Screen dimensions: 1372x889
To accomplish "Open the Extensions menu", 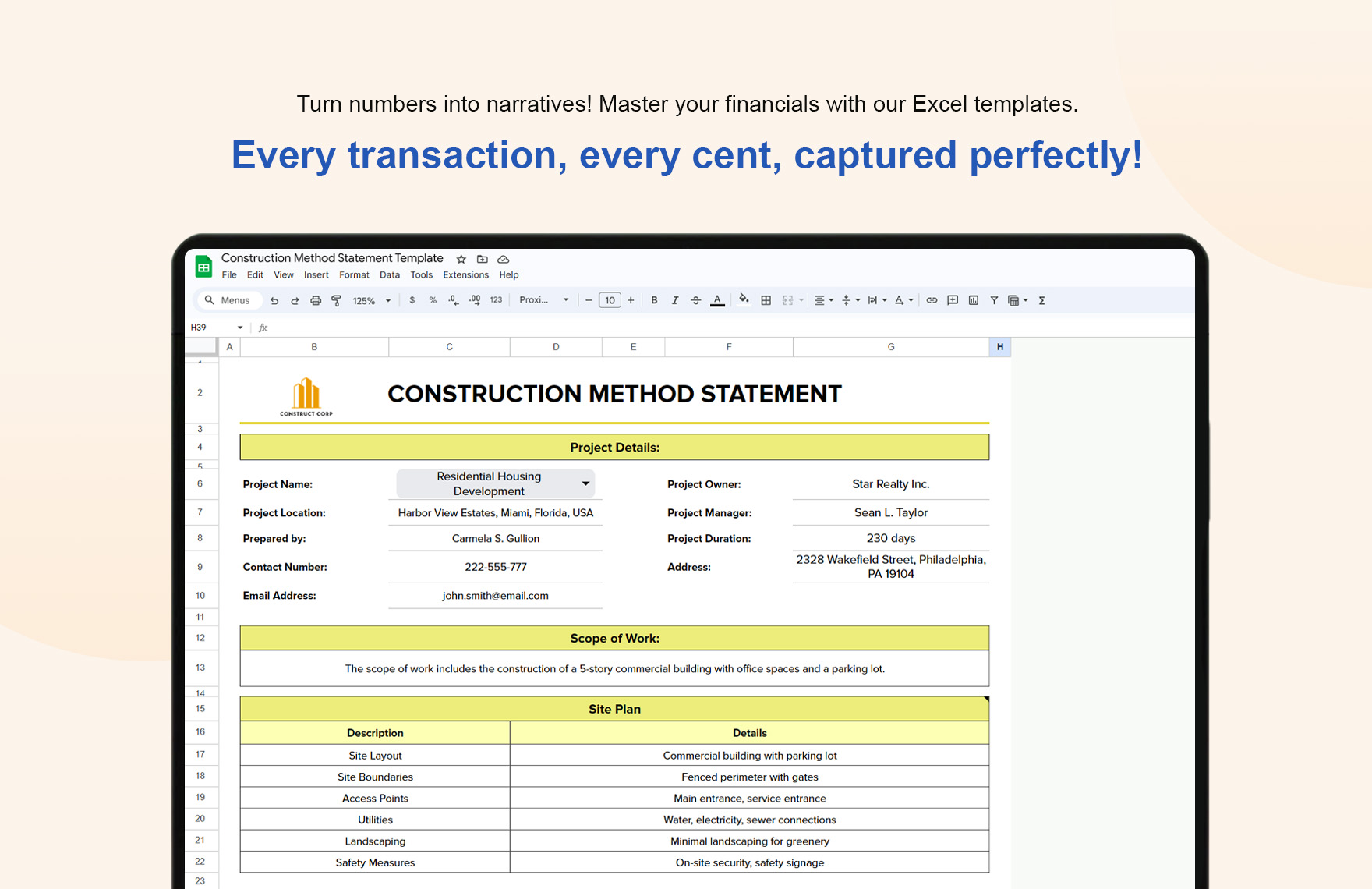I will (466, 275).
